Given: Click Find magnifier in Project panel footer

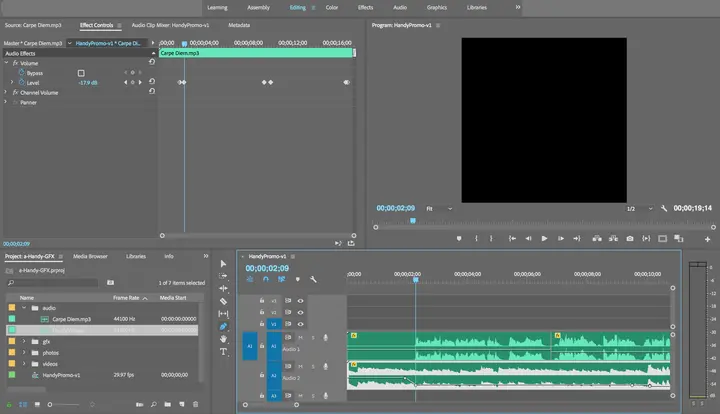Looking at the screenshot, I should (154, 404).
